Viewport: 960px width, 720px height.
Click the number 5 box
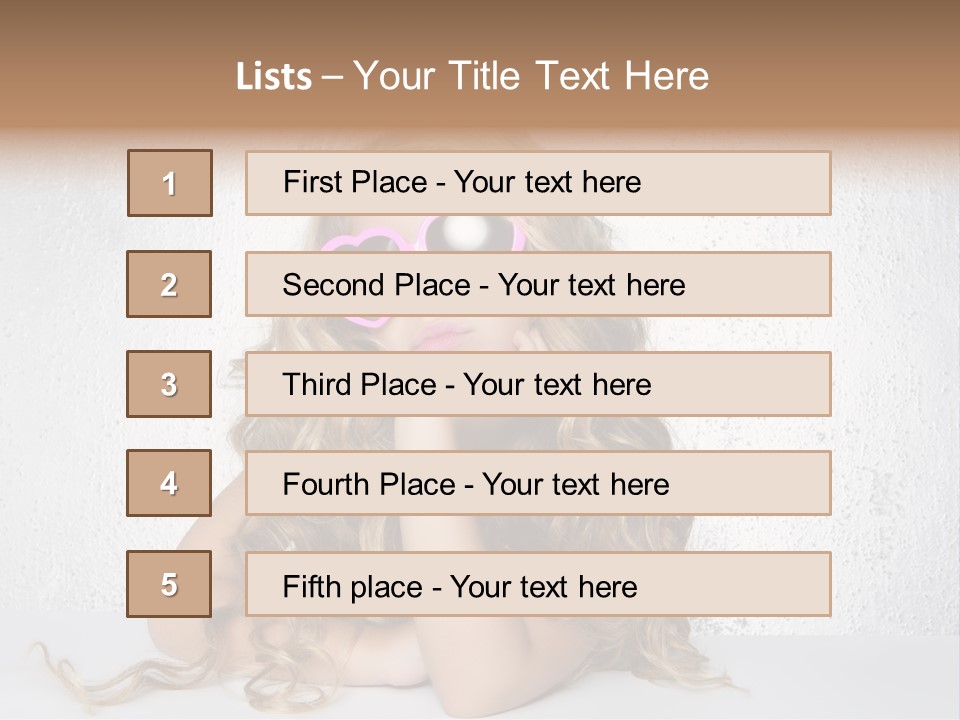[x=169, y=584]
